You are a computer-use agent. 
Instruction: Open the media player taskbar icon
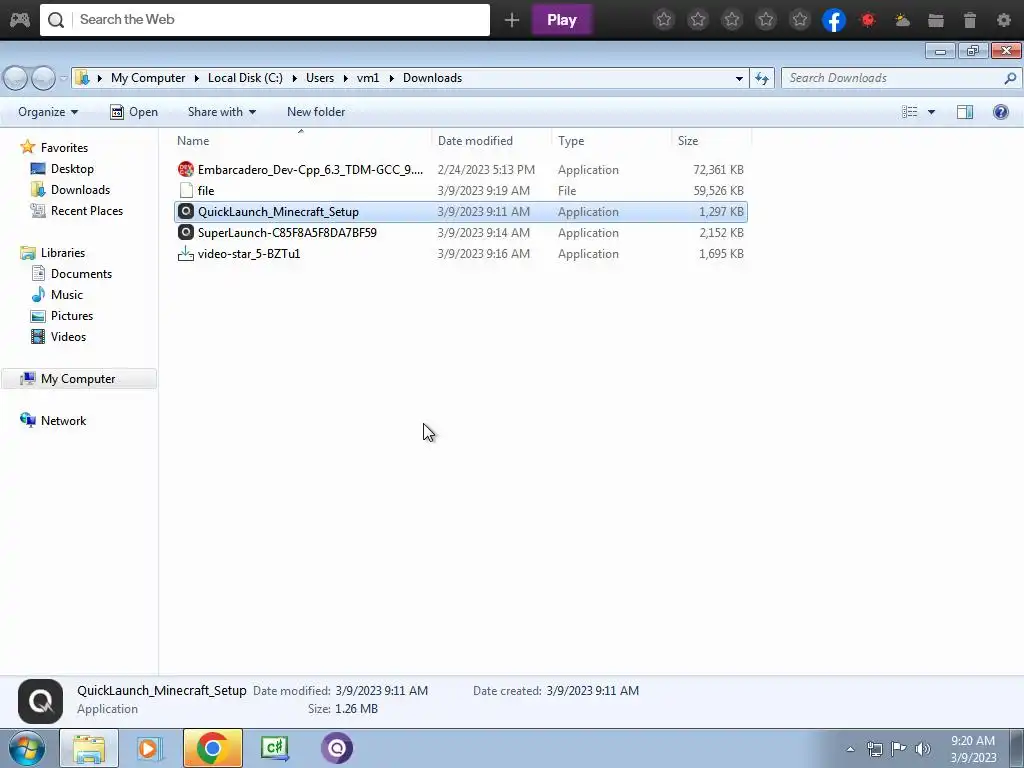[150, 748]
